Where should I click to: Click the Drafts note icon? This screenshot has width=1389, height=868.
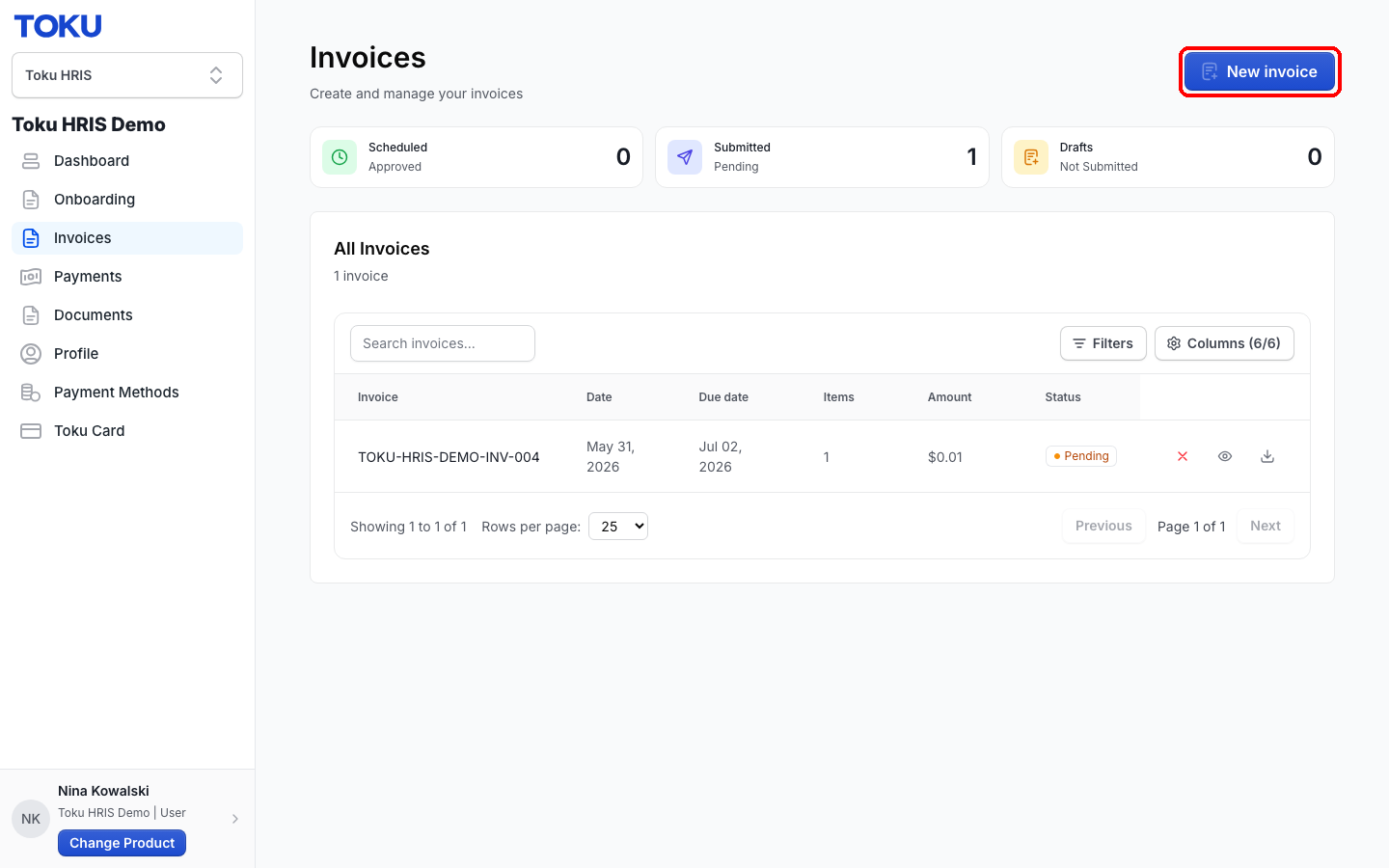tap(1031, 157)
